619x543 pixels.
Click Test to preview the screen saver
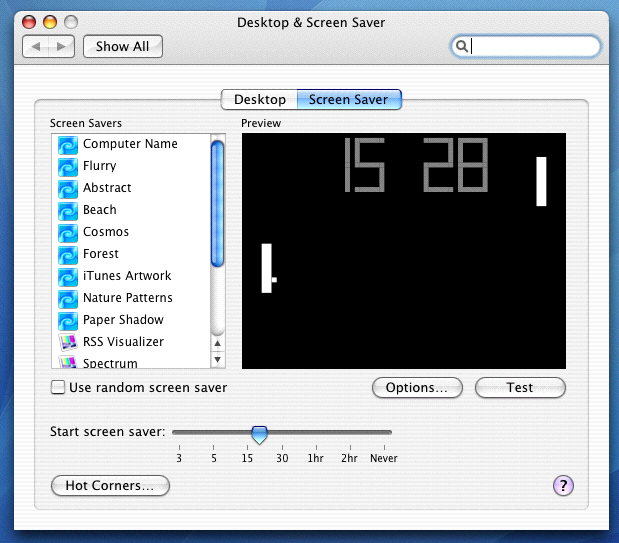pyautogui.click(x=520, y=388)
